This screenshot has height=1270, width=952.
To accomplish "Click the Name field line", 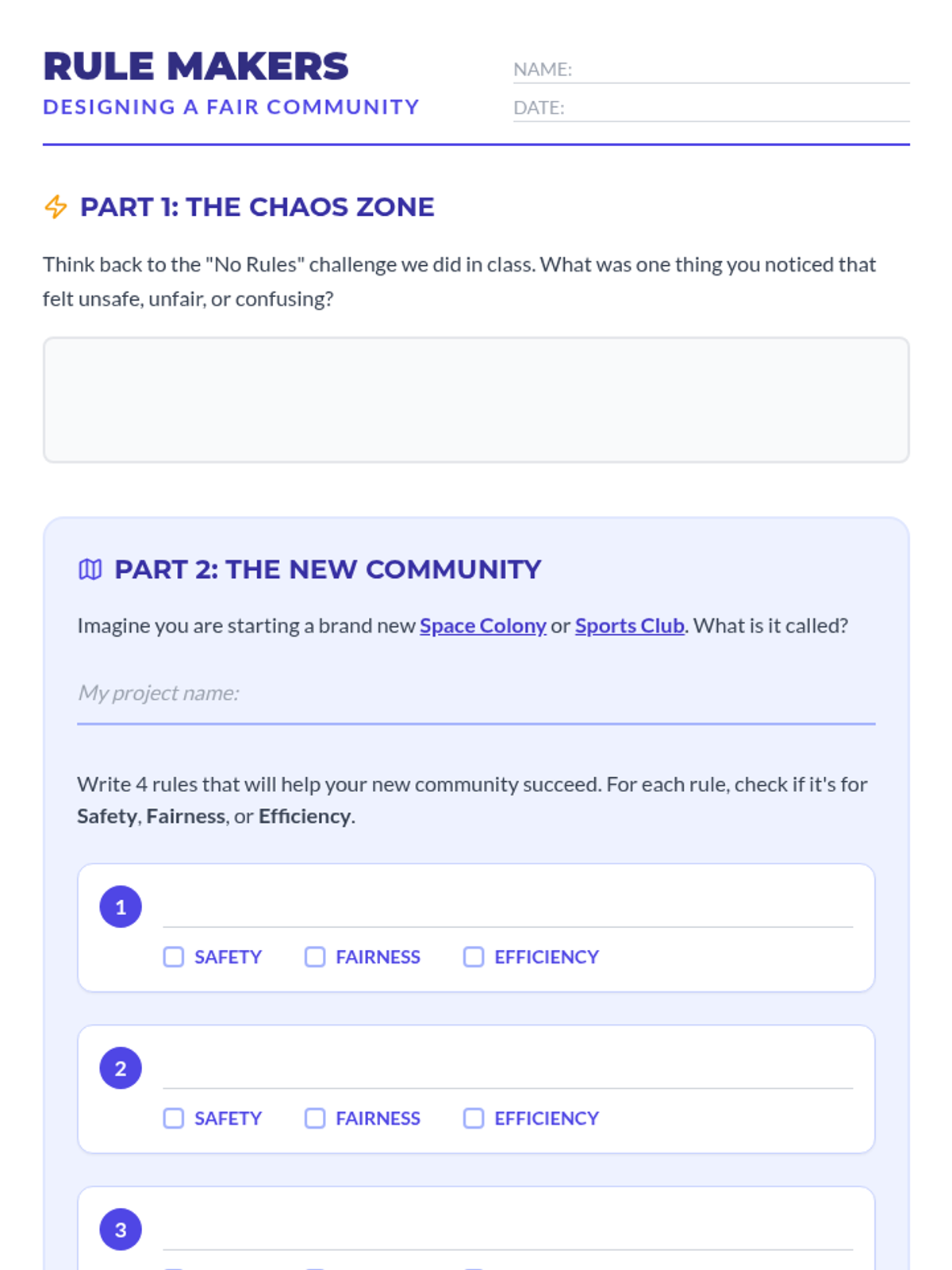I will click(x=739, y=70).
